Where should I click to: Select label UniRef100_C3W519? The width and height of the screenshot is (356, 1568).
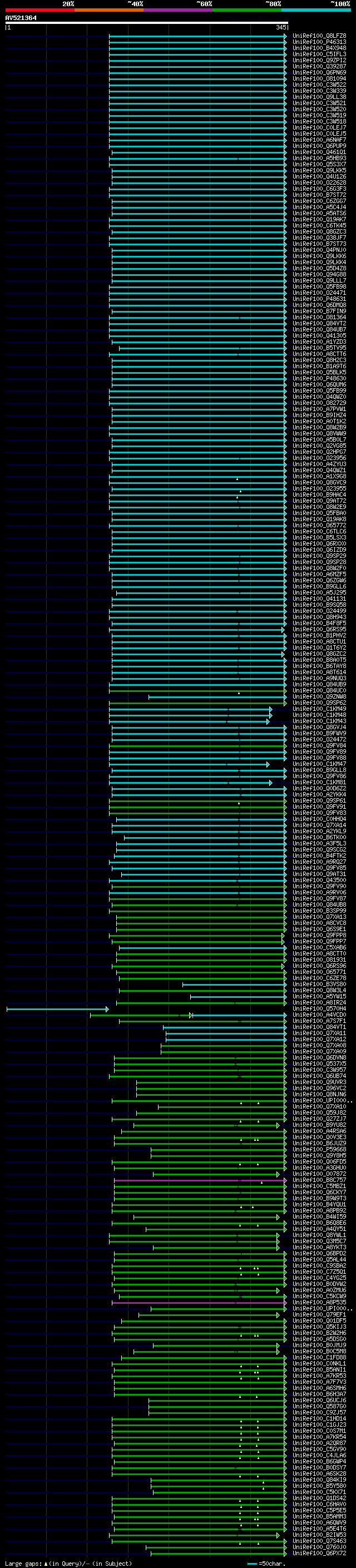coord(319,115)
